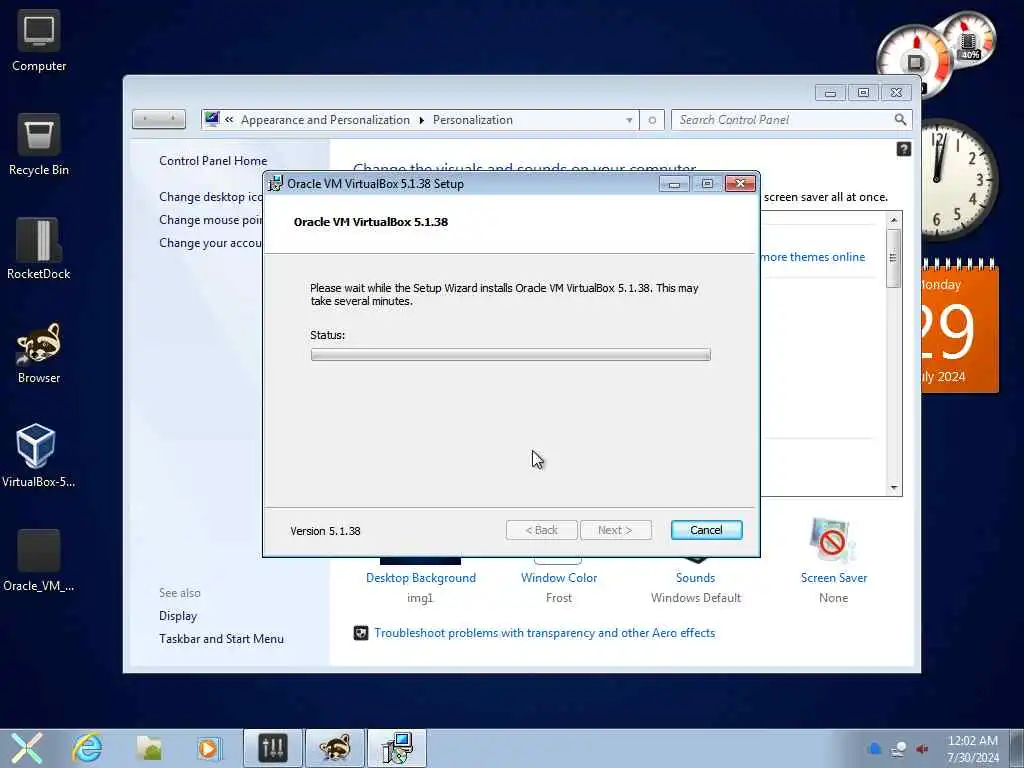1024x768 pixels.
Task: Click the blue notification tray icon
Action: 875,748
